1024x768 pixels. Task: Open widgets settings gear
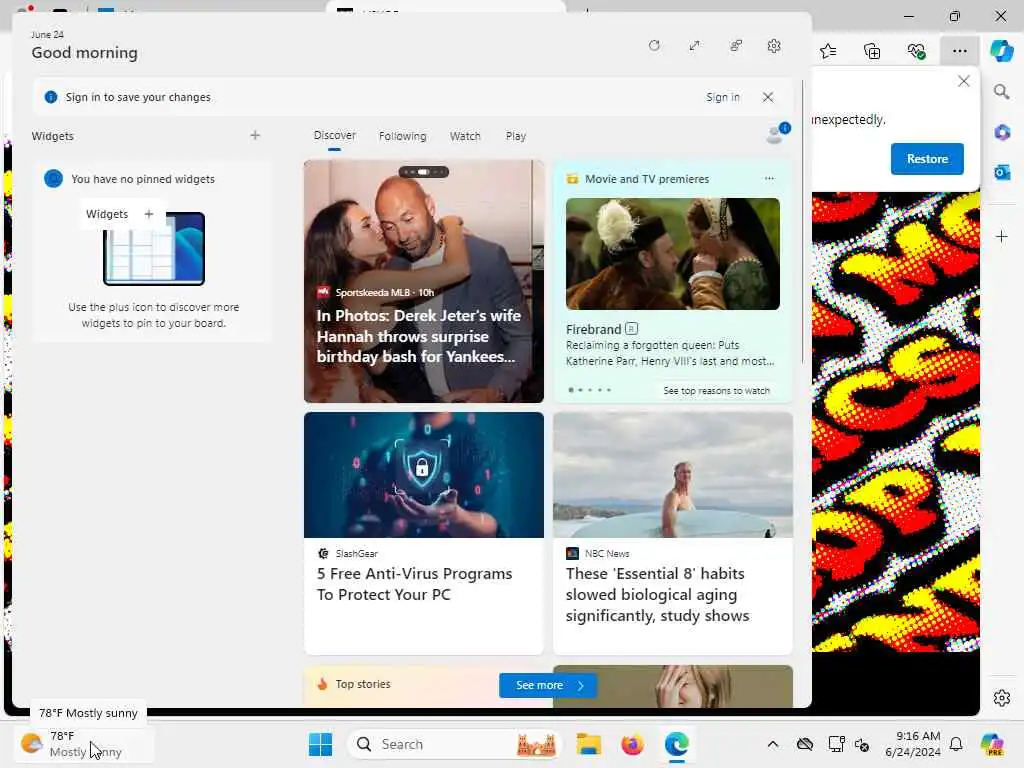pyautogui.click(x=774, y=46)
